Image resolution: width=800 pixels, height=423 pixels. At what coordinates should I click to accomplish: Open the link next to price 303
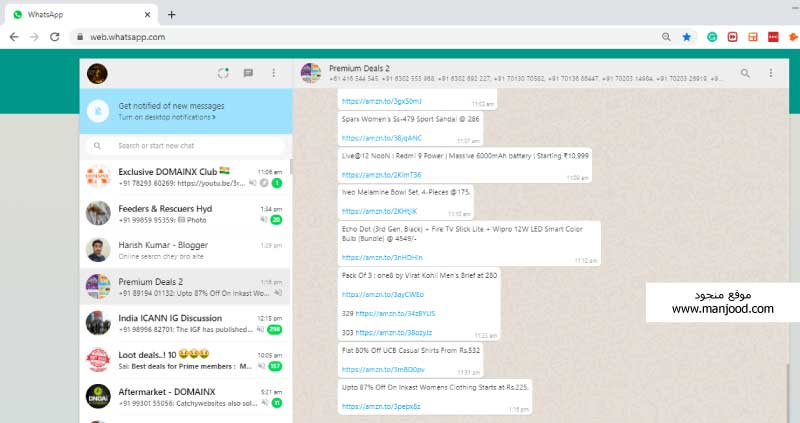click(x=394, y=332)
